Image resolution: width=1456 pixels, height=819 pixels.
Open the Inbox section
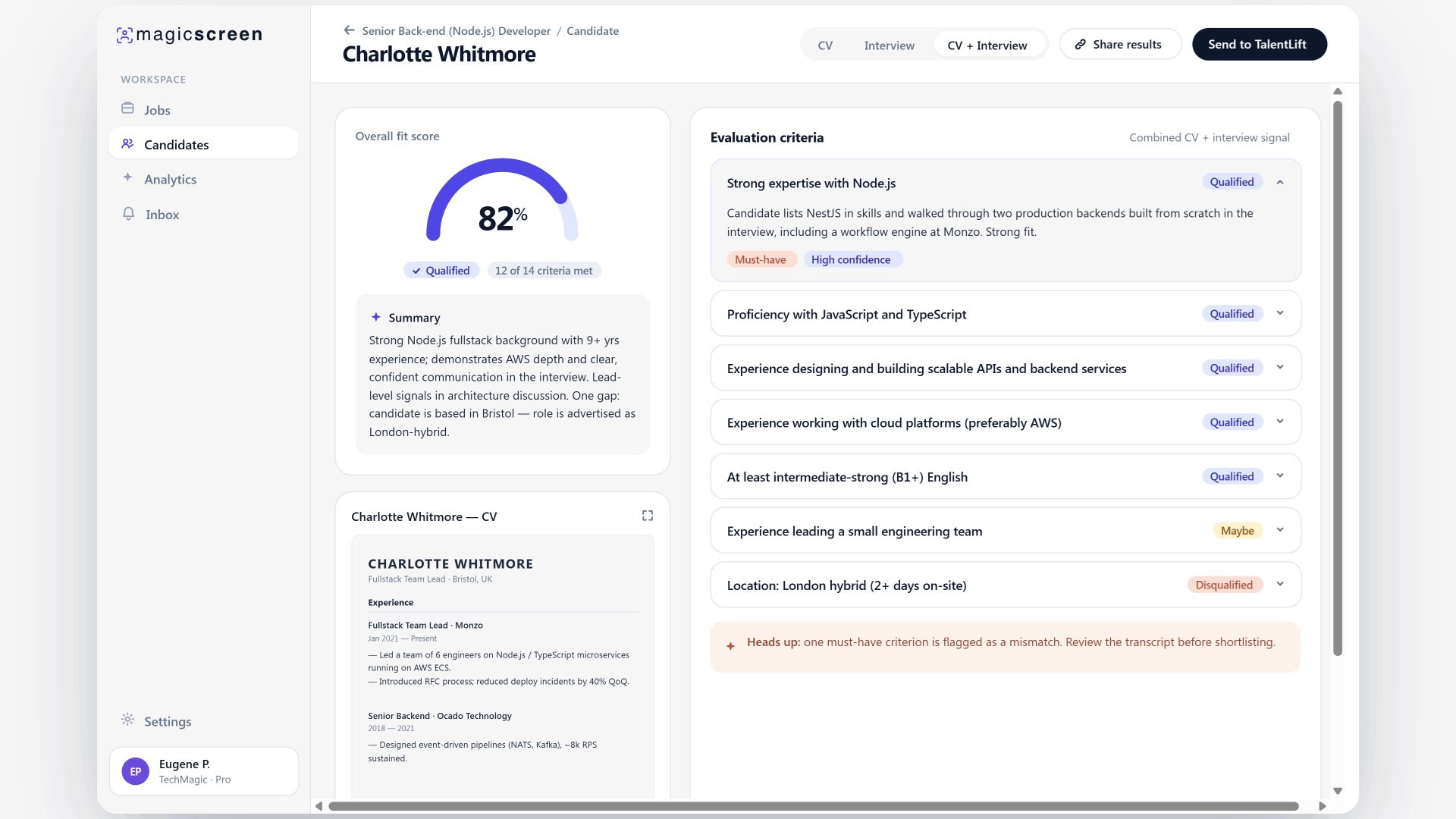tap(203, 215)
